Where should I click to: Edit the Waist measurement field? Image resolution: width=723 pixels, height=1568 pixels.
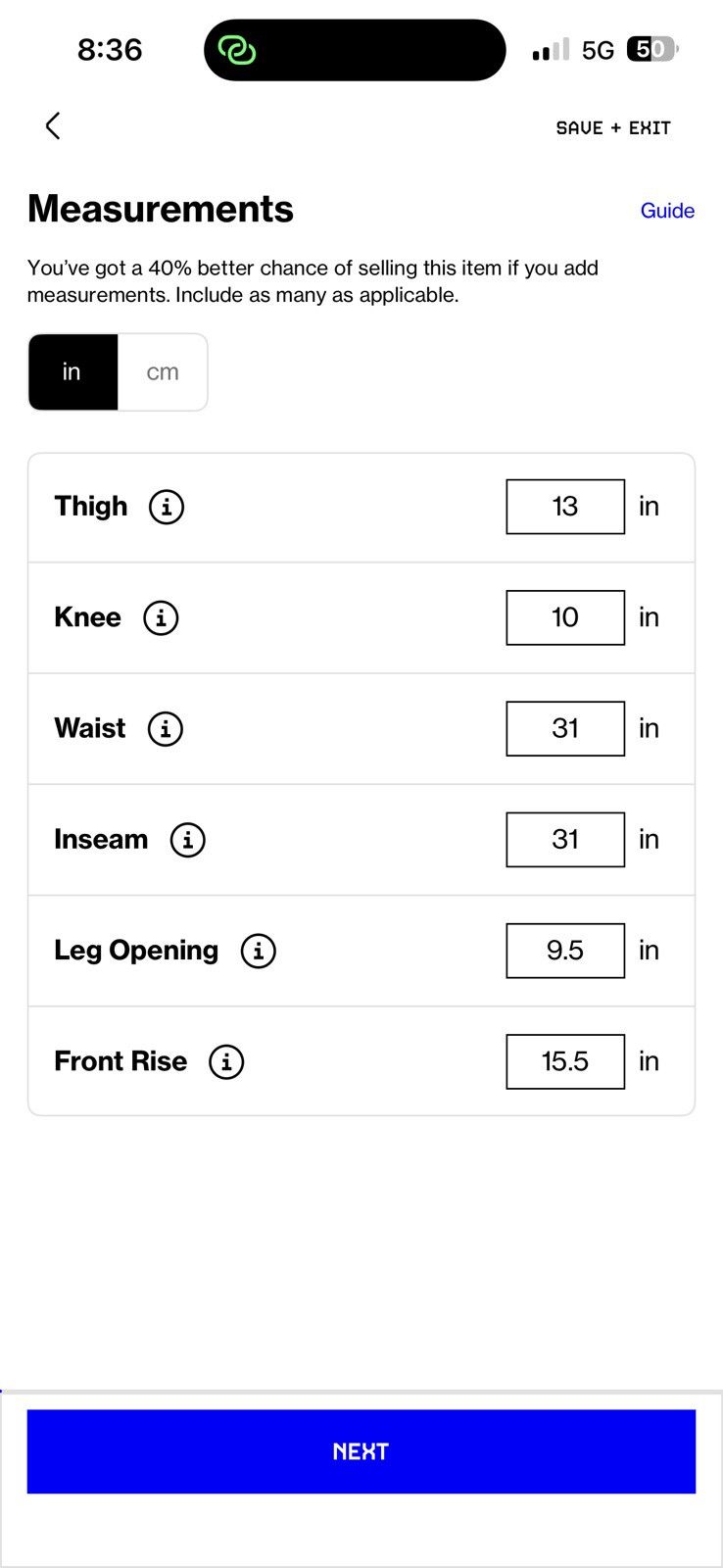pyautogui.click(x=565, y=728)
